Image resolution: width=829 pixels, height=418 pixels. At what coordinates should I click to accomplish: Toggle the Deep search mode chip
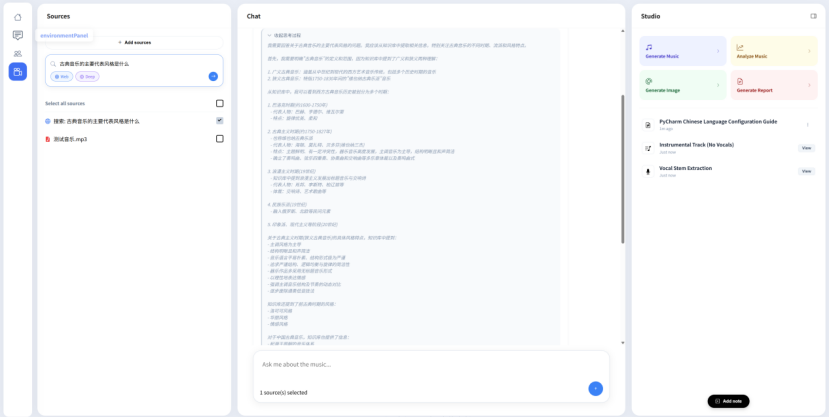click(x=88, y=76)
